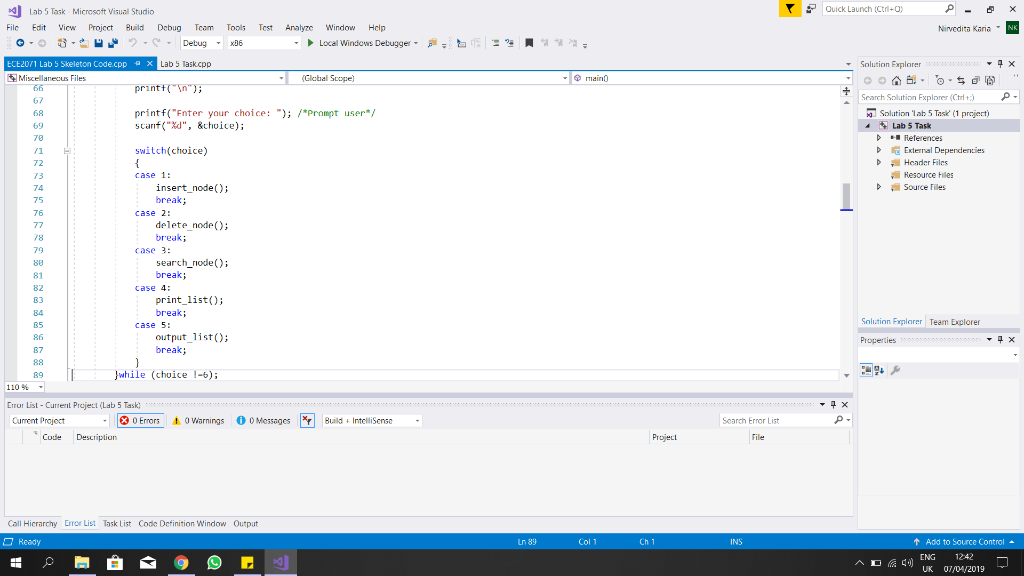
Task: Switch to the Lab 5 Task.cpp tab
Action: (187, 61)
